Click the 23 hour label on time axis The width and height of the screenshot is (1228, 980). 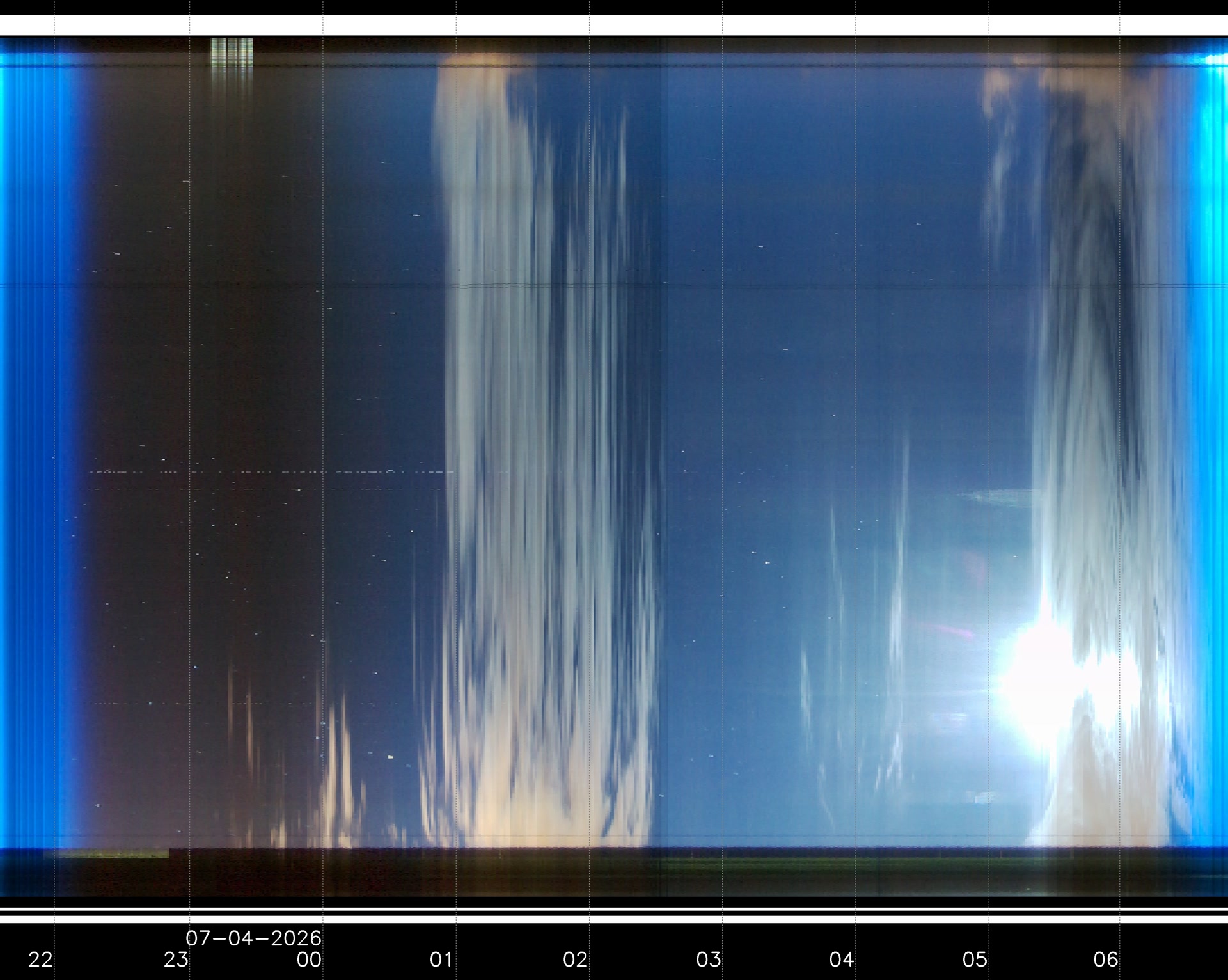(176, 960)
